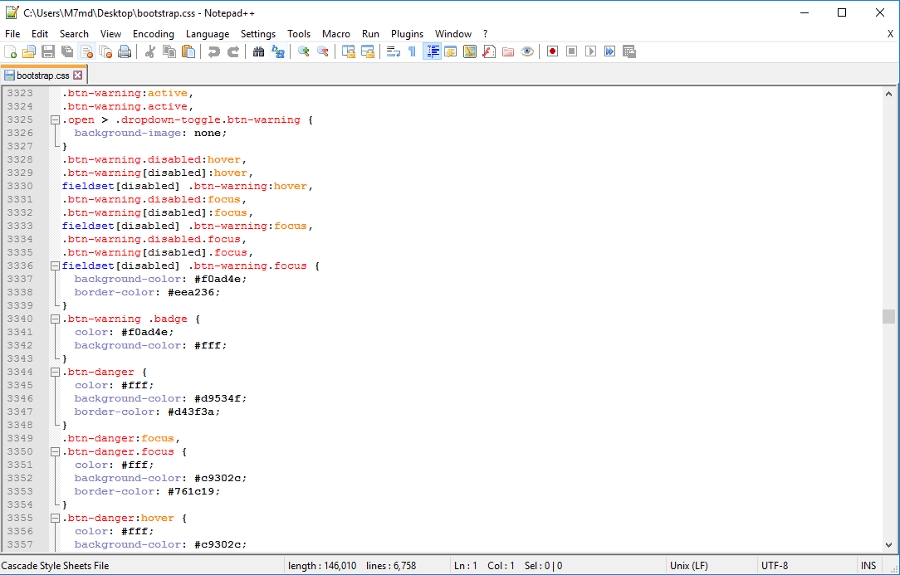Open the Document Map panel icon
Screen dimensions: 900x575
pos(470,52)
